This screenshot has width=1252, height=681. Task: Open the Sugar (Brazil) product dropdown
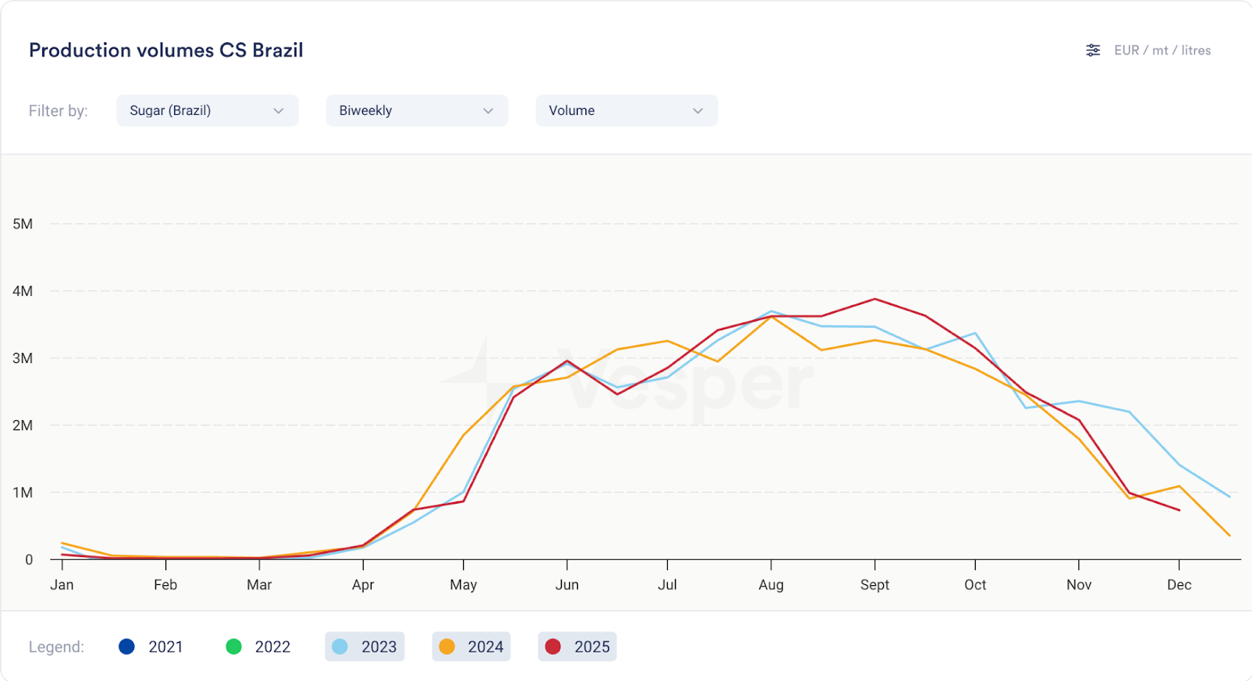pos(207,110)
